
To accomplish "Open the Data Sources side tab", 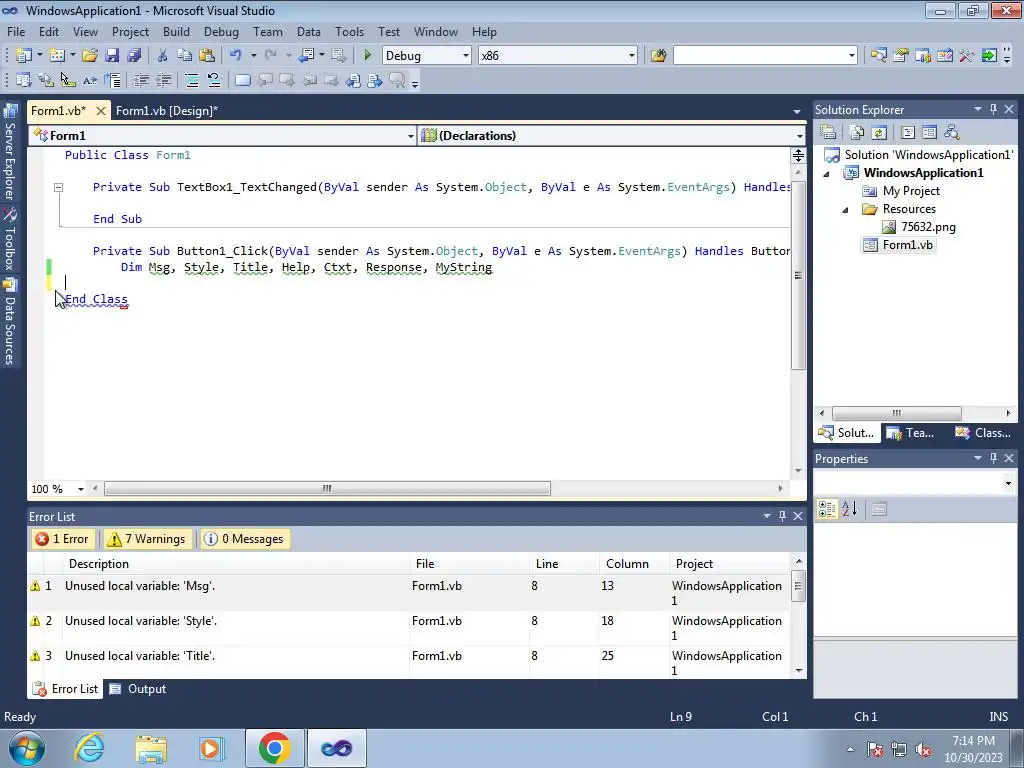I will pos(10,321).
